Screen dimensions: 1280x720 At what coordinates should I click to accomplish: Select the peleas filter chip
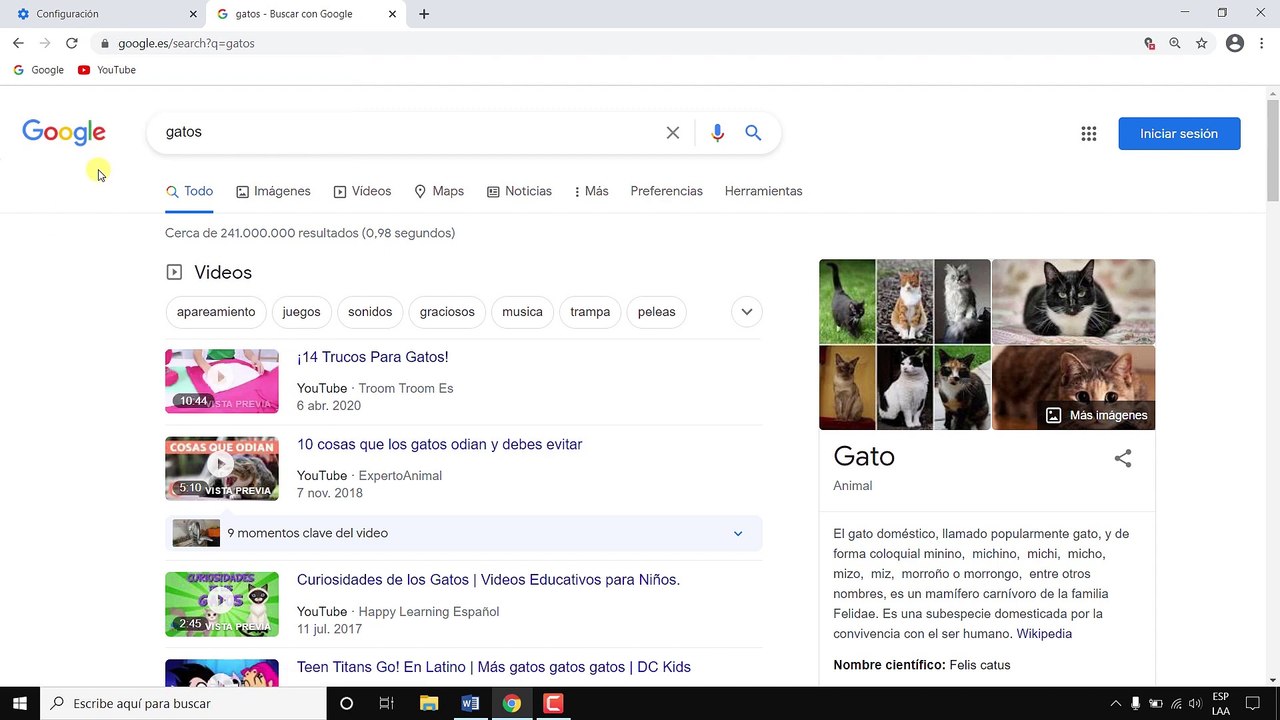point(656,312)
